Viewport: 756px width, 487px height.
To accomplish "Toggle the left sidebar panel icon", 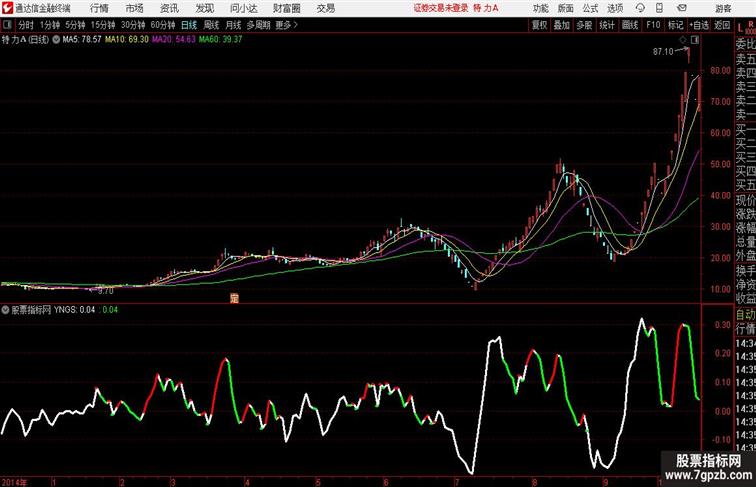I will tap(7, 25).
